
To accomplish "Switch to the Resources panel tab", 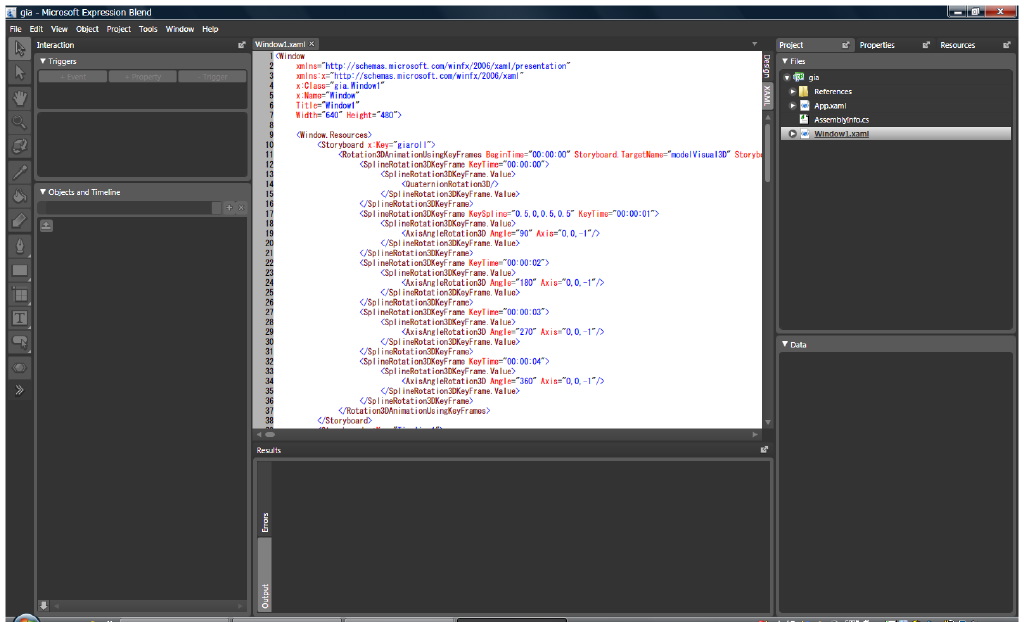I will (x=957, y=45).
